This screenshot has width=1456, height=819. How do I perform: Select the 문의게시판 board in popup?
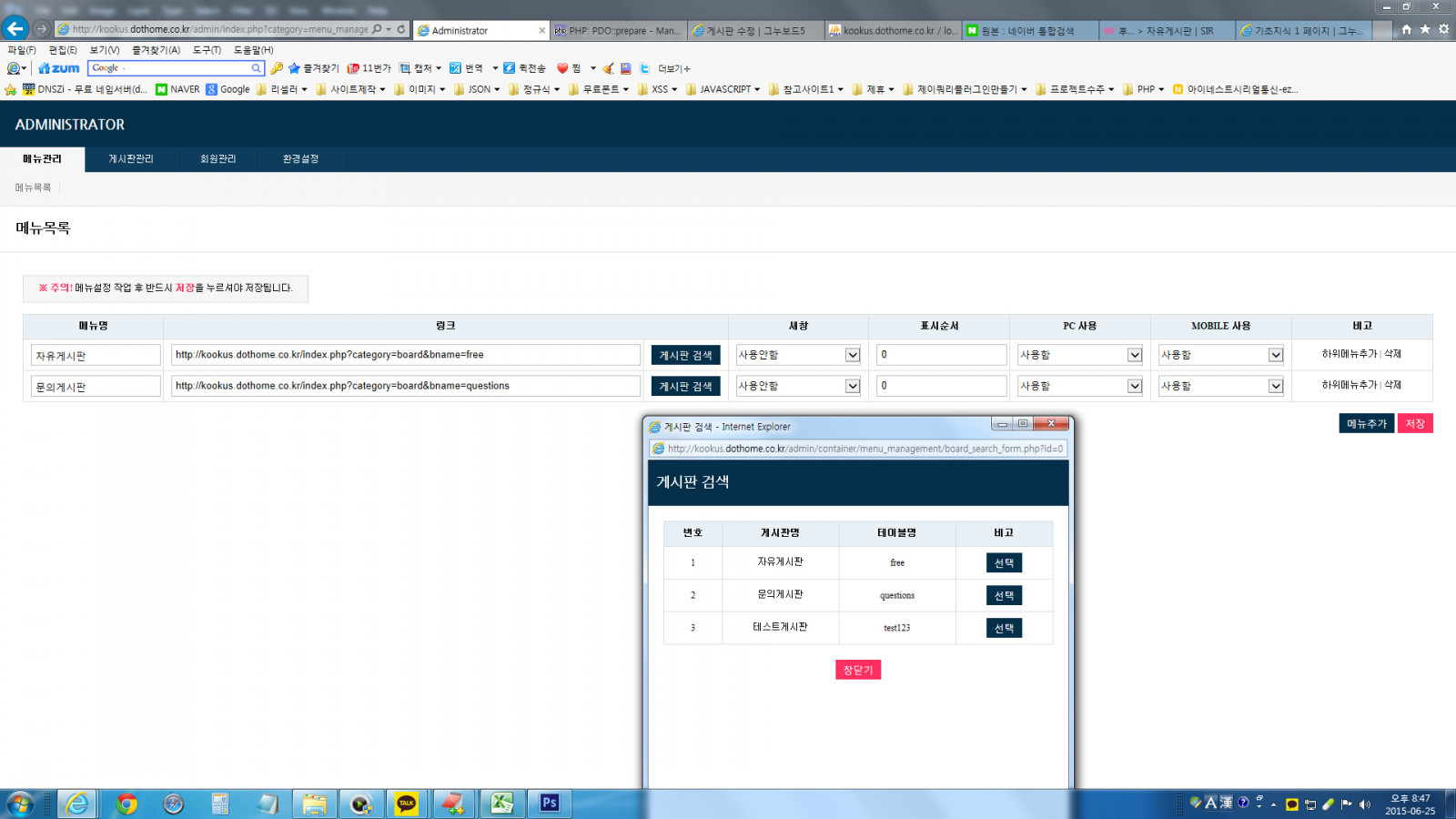point(1004,595)
